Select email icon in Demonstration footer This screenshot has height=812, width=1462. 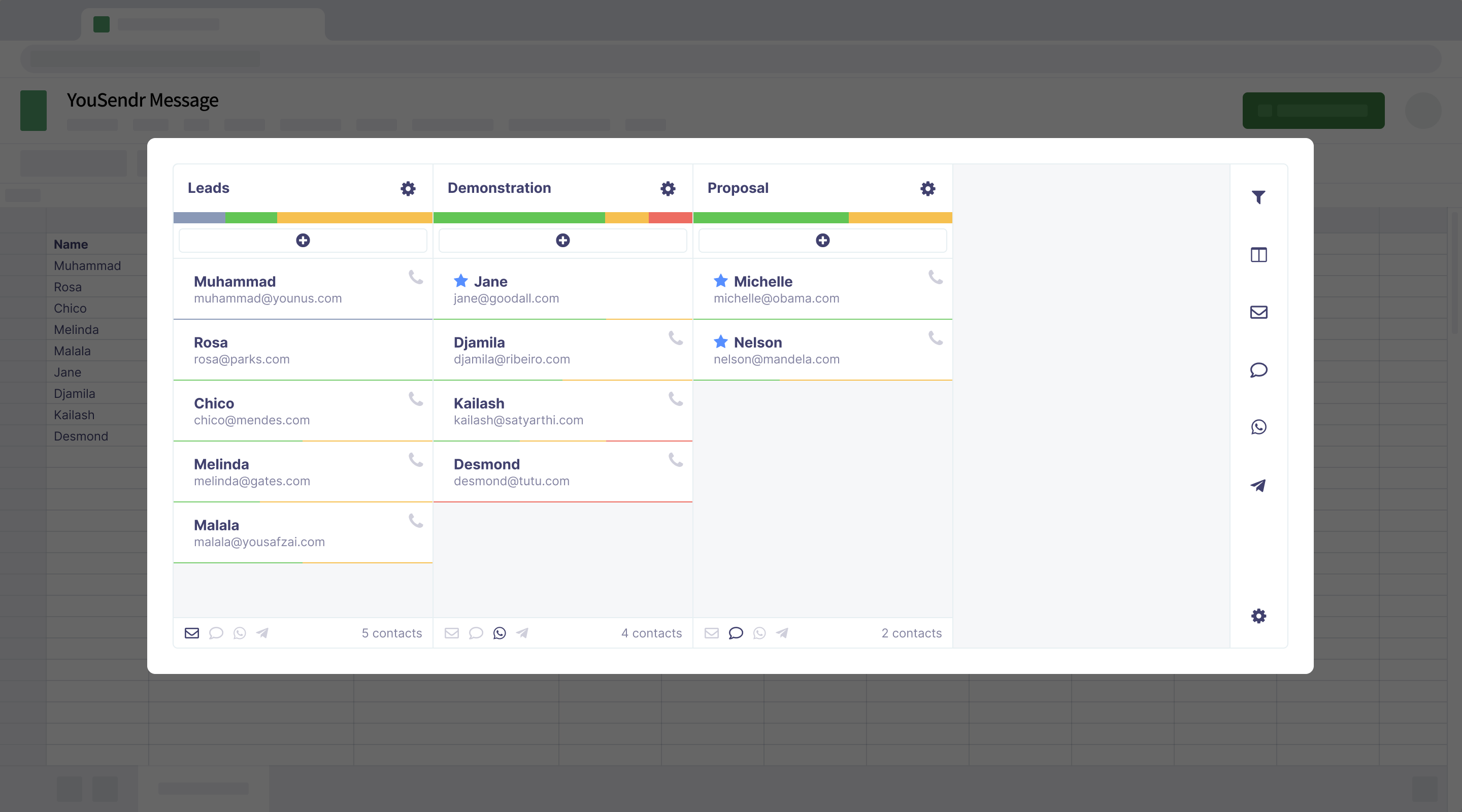452,633
